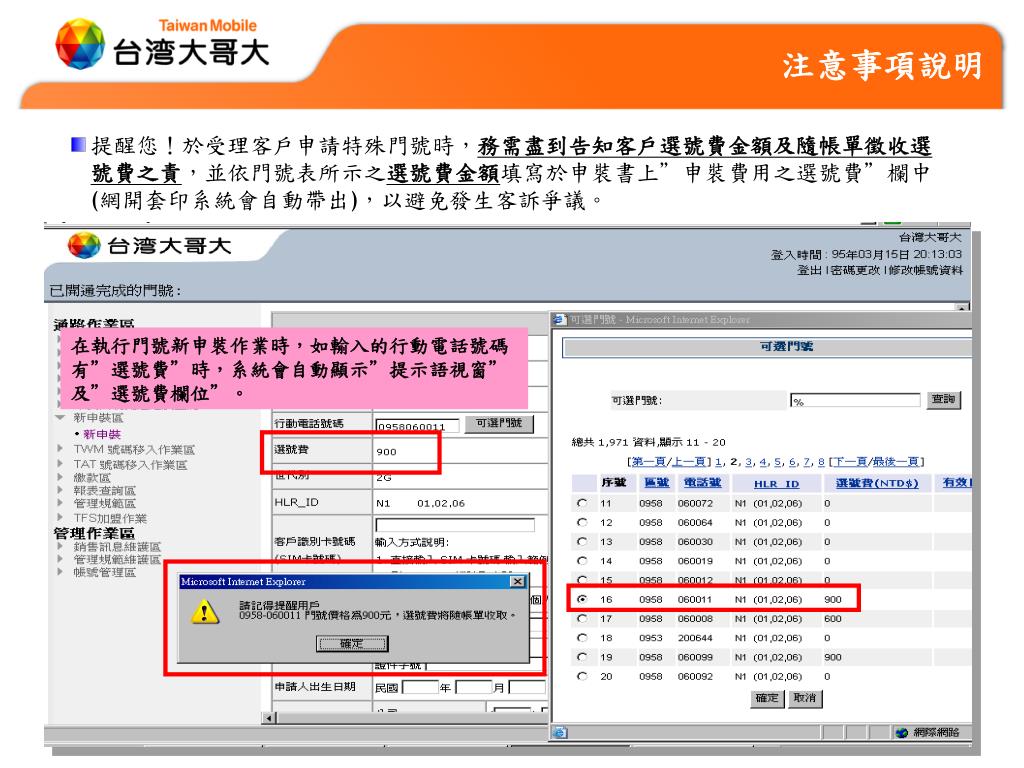Click the 登出 link in top header

pyautogui.click(x=809, y=270)
